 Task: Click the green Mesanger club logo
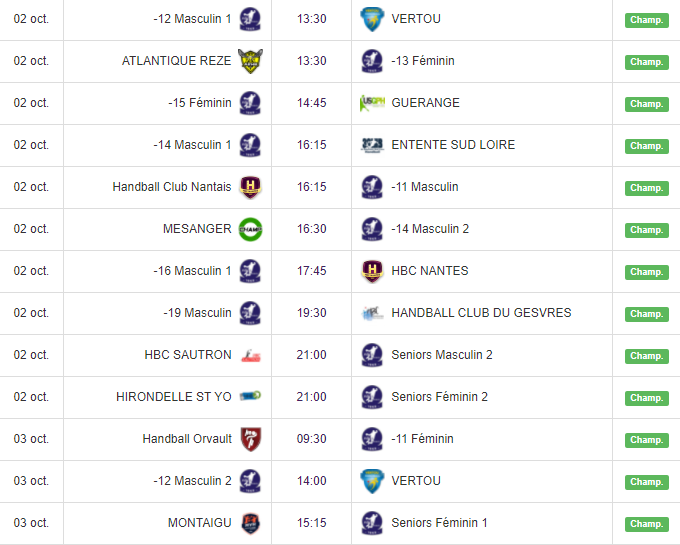click(x=250, y=229)
